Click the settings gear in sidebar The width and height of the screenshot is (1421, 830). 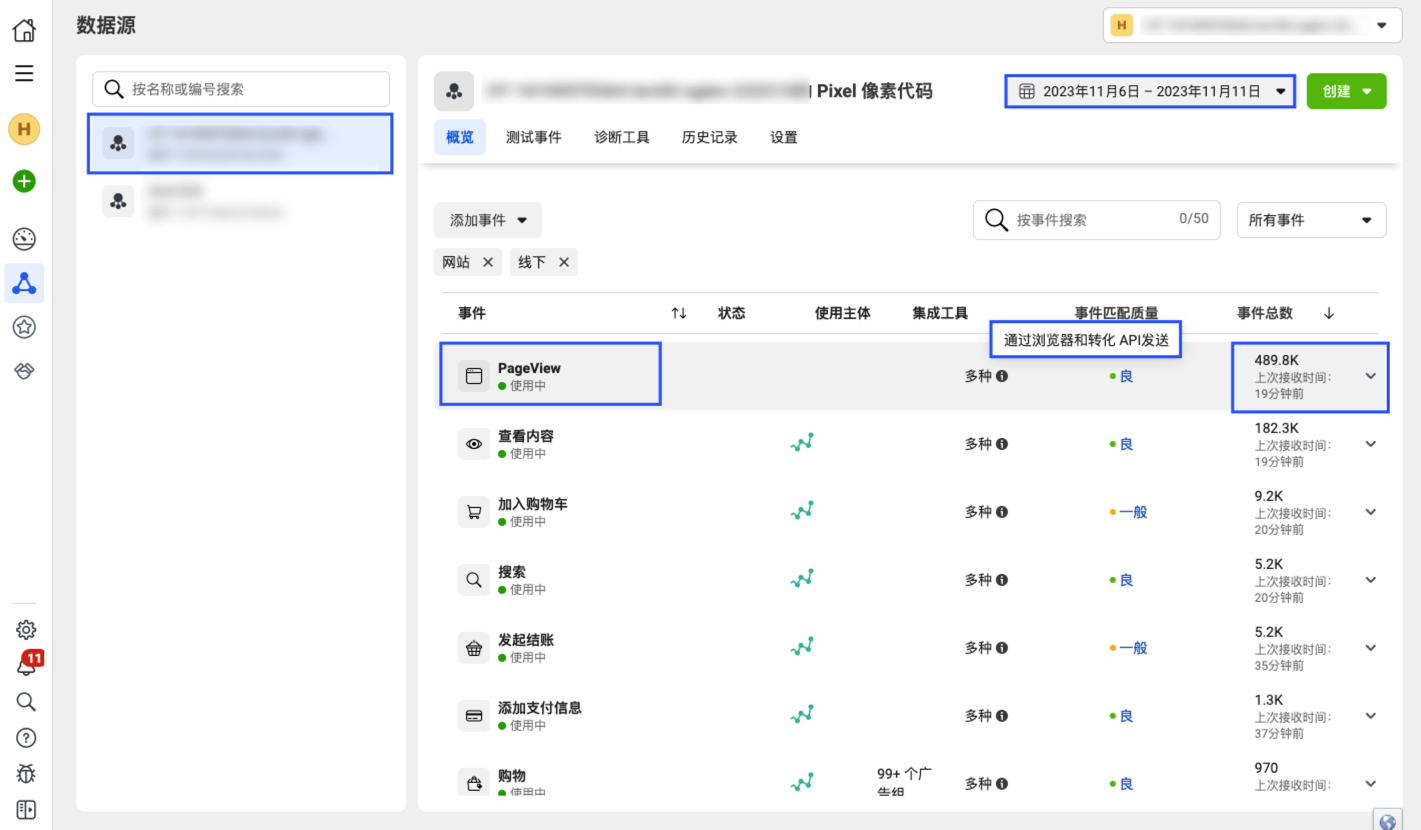pyautogui.click(x=26, y=630)
